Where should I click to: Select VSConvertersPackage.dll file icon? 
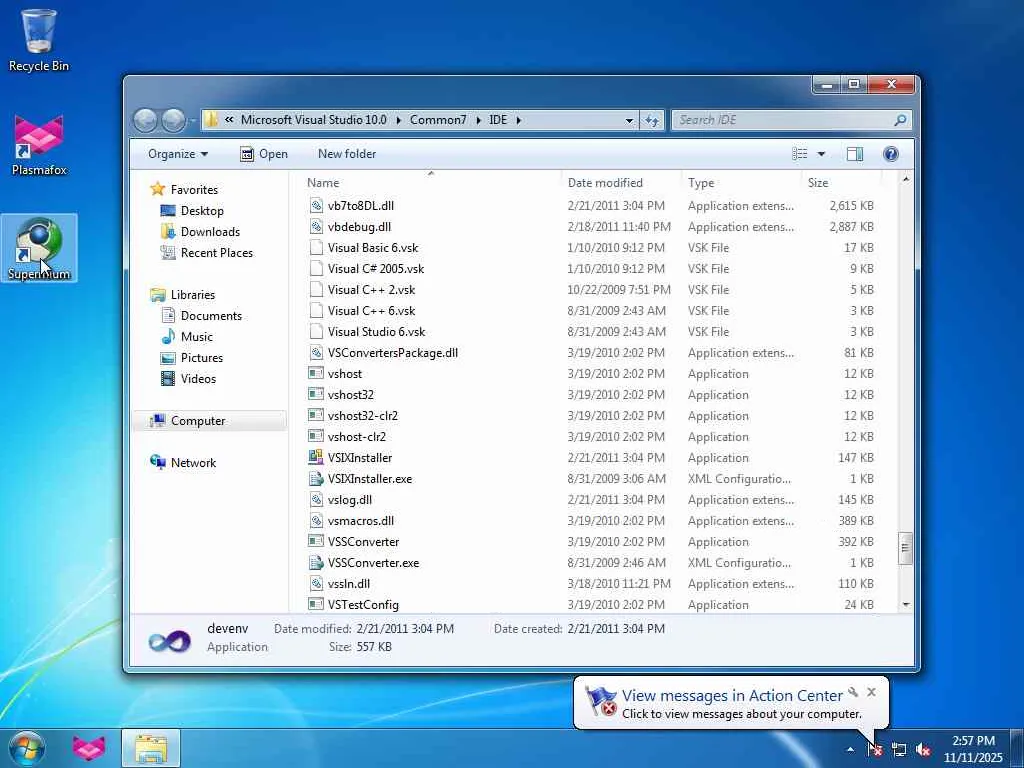point(316,353)
